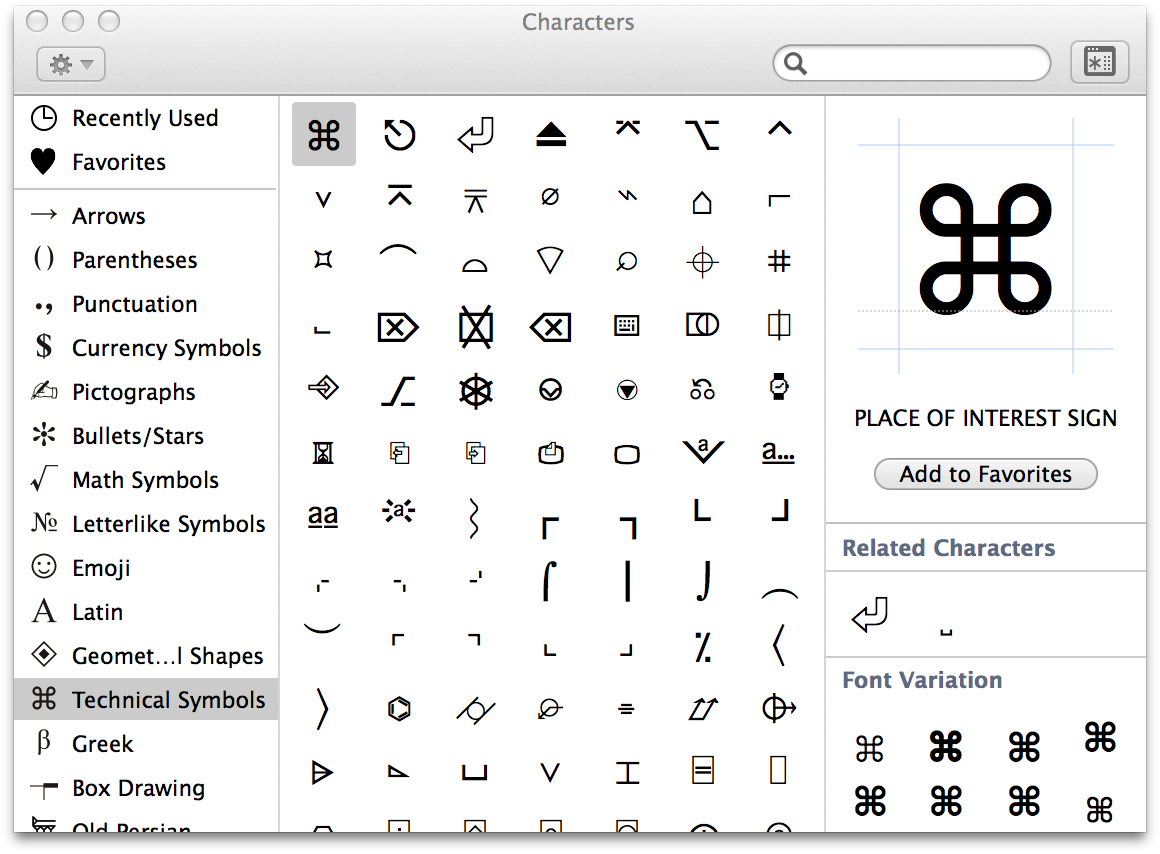This screenshot has height=854, width=1160.
Task: Collapse the Font Variation section header
Action: coord(922,679)
